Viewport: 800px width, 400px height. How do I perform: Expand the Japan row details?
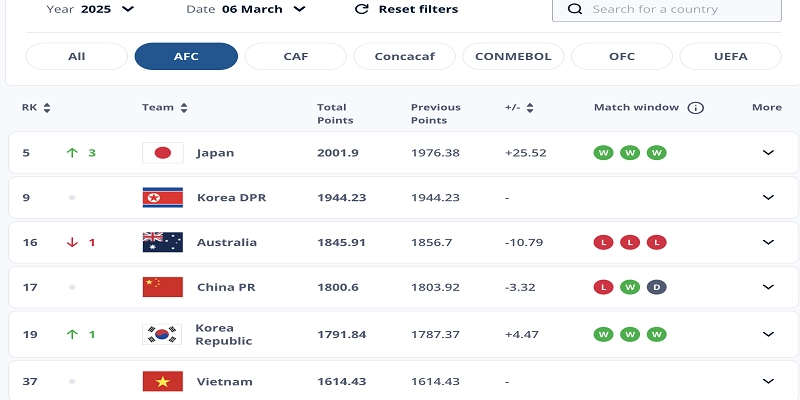pyautogui.click(x=768, y=153)
